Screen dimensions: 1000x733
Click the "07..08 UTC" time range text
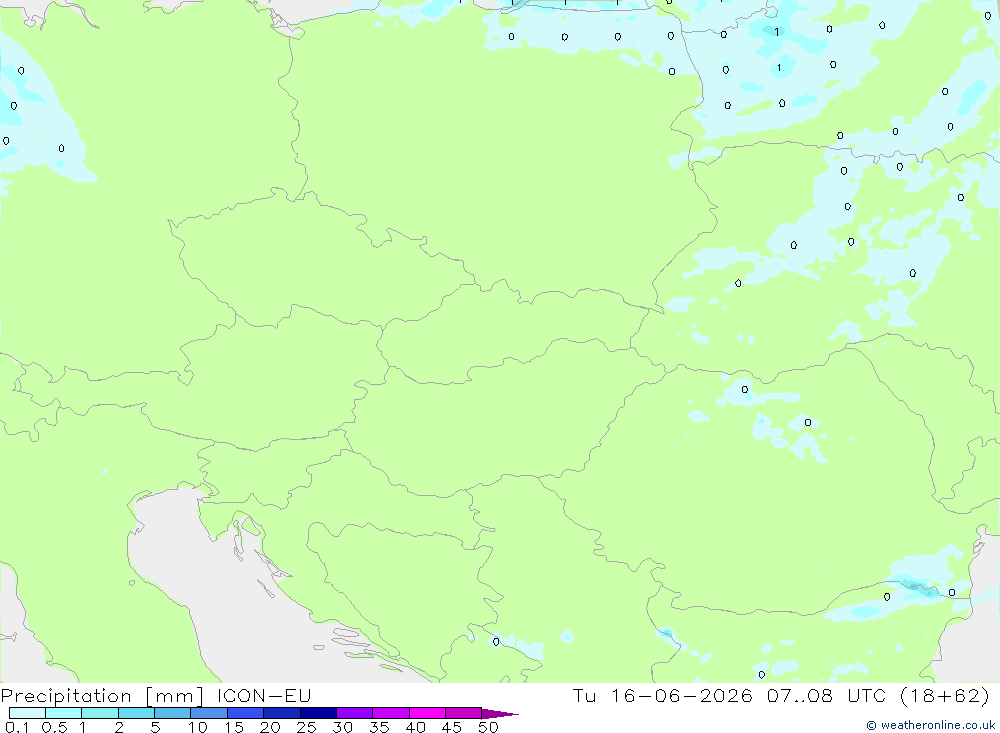tap(827, 695)
